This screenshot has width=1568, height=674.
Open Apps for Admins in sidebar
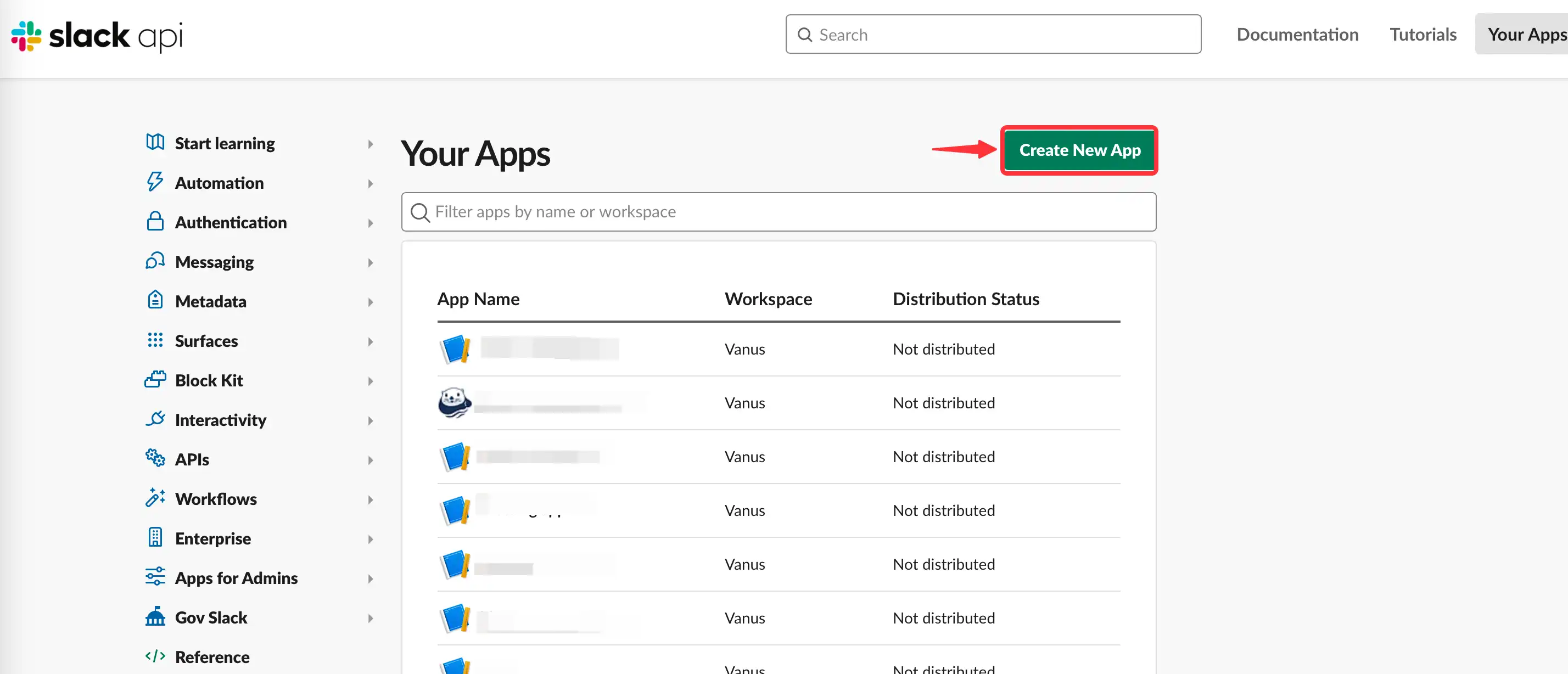point(236,578)
